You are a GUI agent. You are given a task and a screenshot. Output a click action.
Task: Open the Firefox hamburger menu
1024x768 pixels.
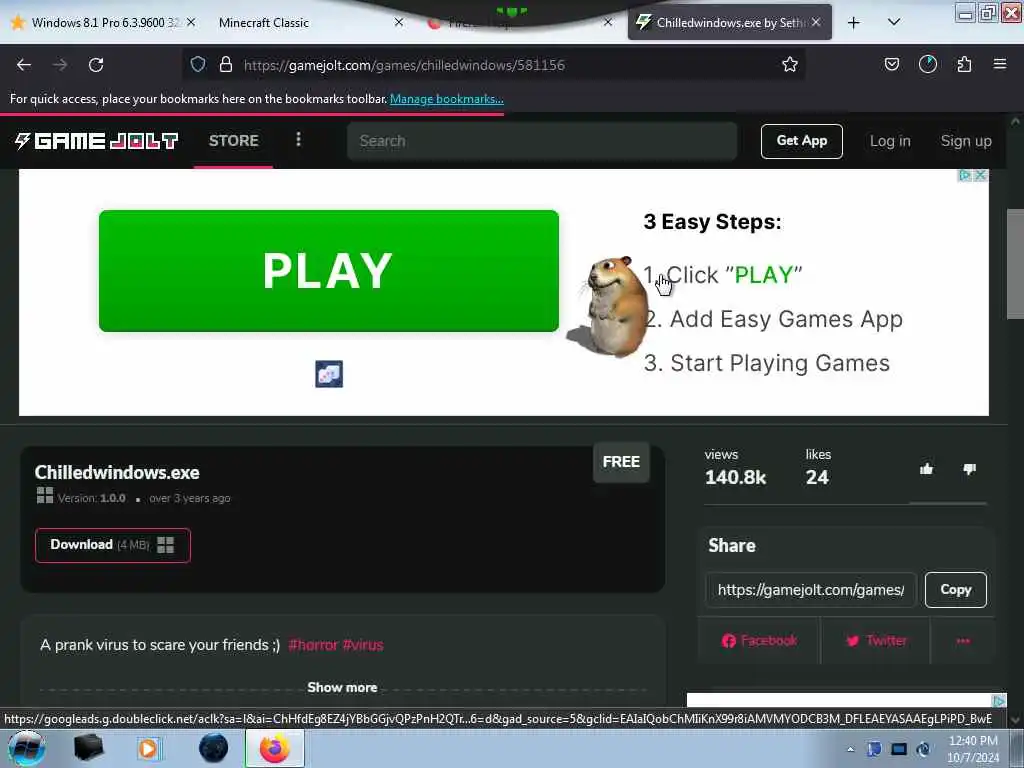pyautogui.click(x=1000, y=64)
